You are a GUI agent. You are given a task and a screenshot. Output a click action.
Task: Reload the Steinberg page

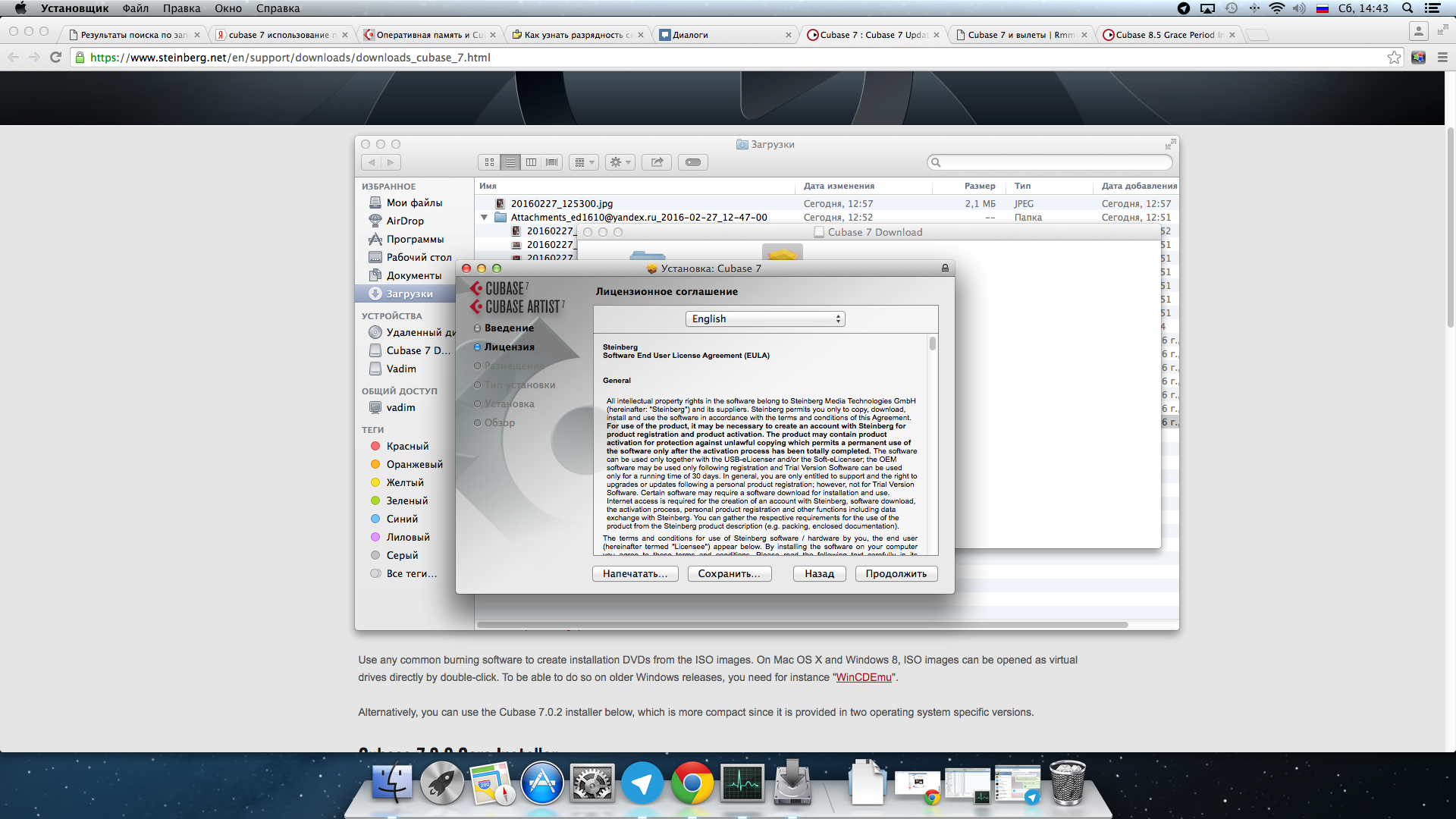(x=55, y=58)
